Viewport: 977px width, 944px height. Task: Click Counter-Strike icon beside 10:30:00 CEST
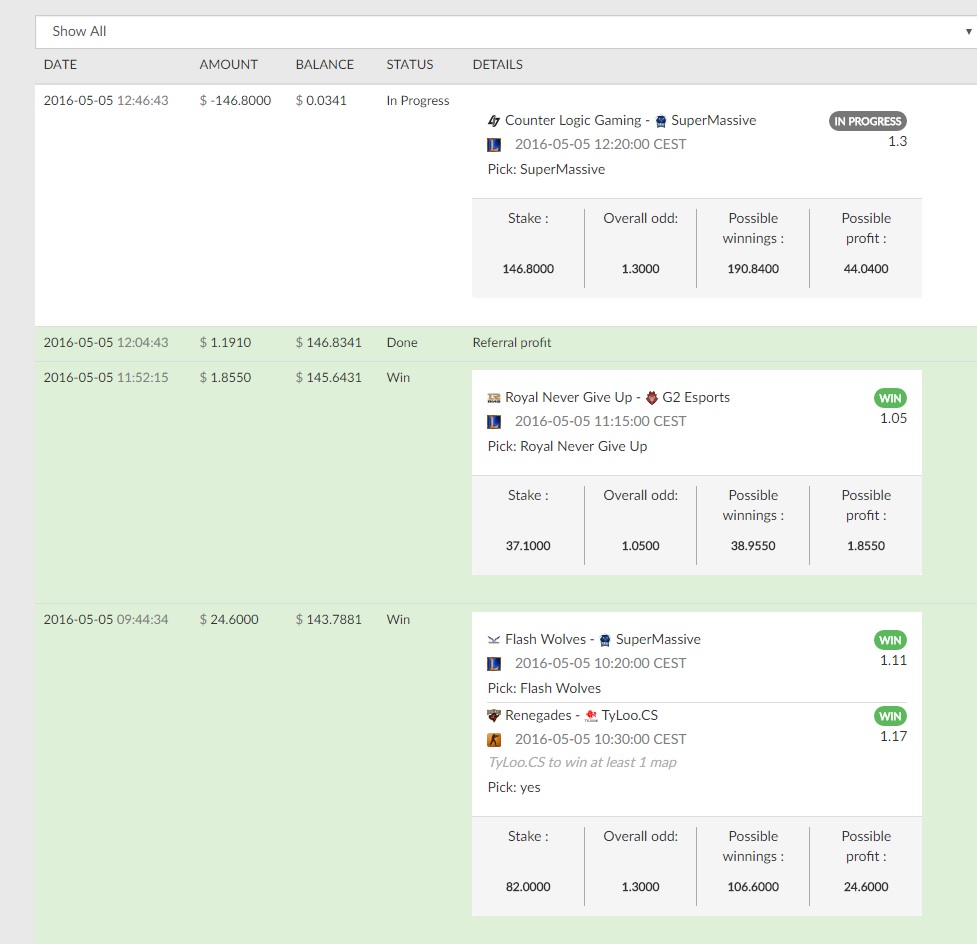[493, 740]
